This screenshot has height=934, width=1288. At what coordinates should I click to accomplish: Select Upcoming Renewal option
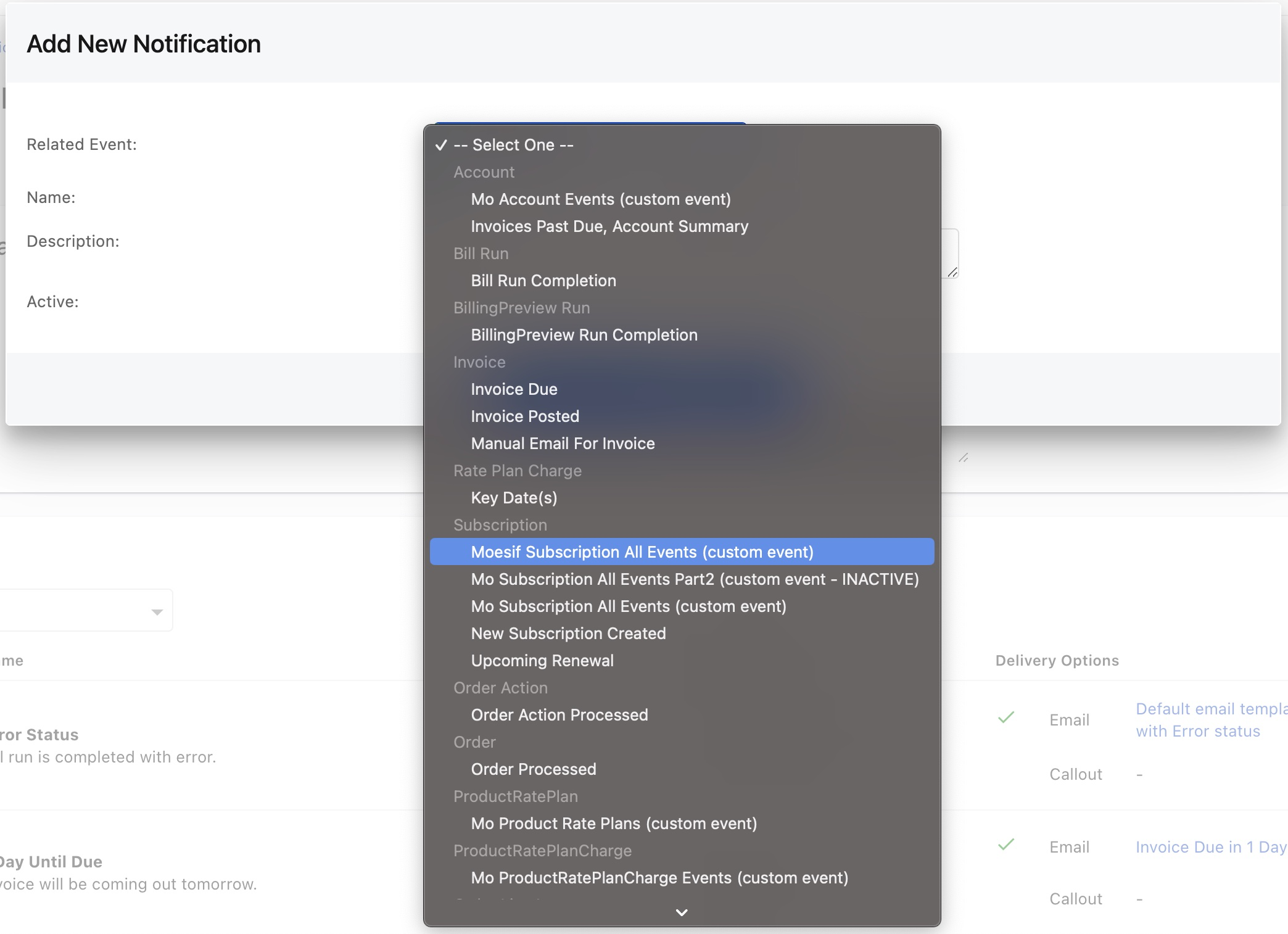542,661
